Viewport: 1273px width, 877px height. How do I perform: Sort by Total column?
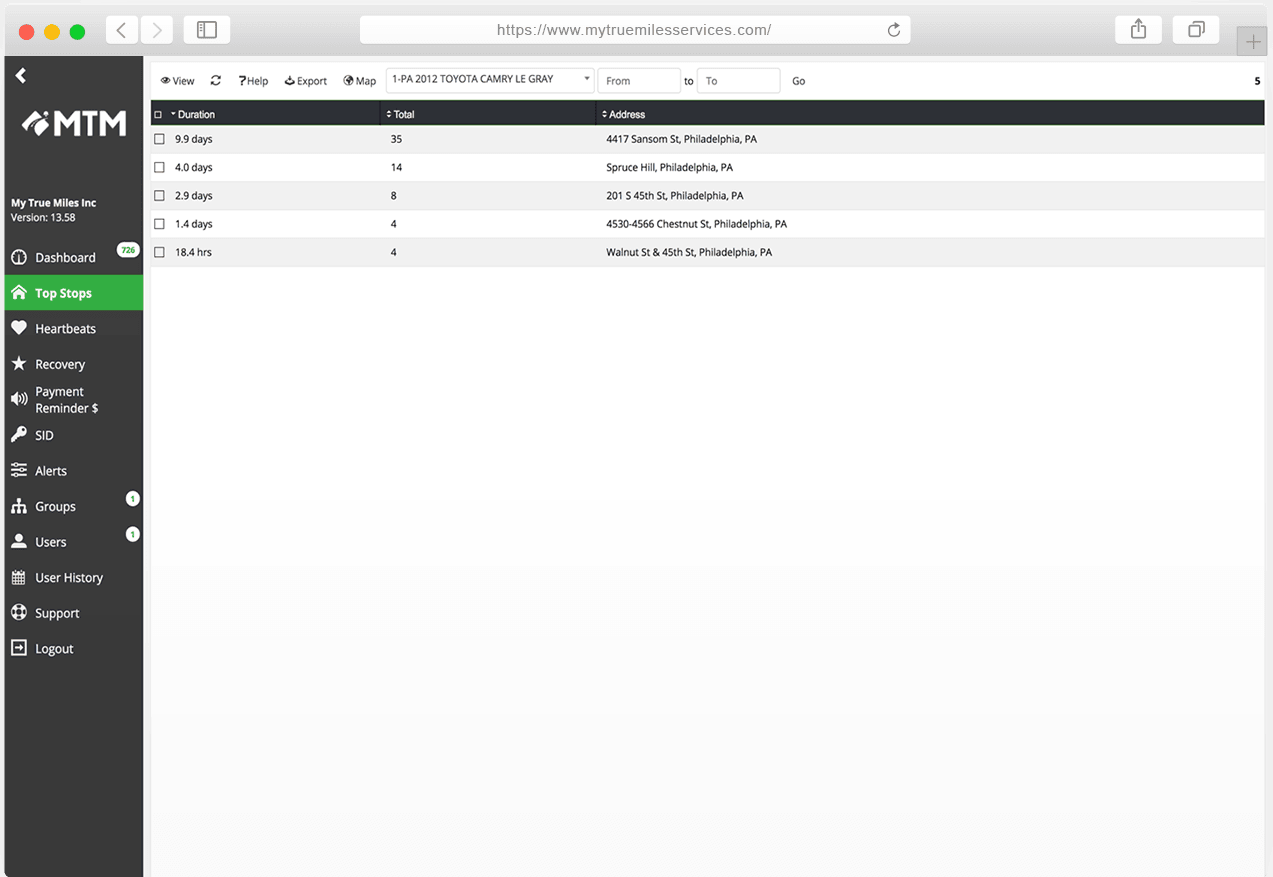(x=400, y=114)
